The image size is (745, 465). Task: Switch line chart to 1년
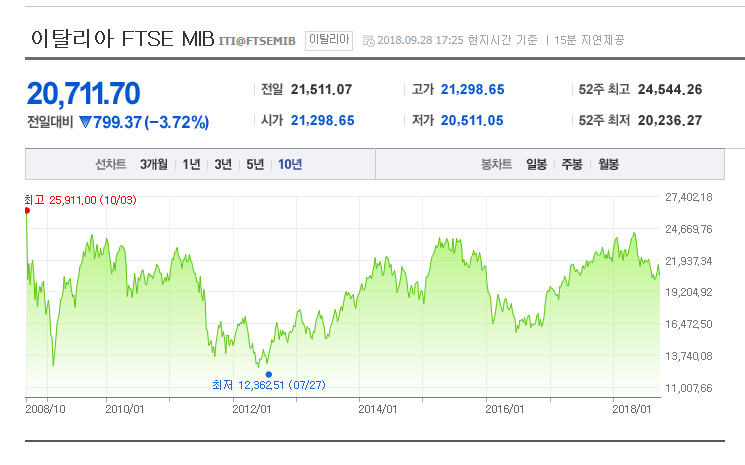(191, 164)
